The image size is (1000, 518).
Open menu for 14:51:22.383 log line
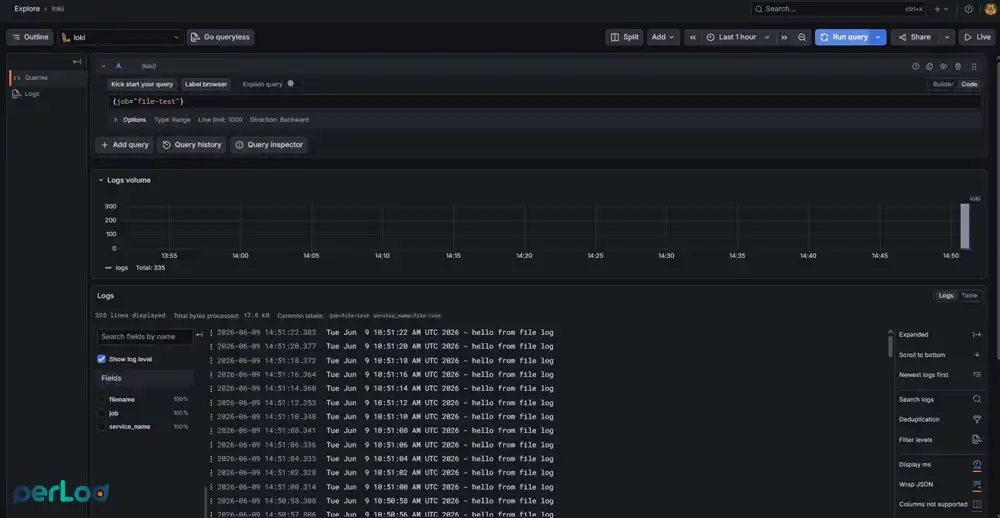pos(211,332)
